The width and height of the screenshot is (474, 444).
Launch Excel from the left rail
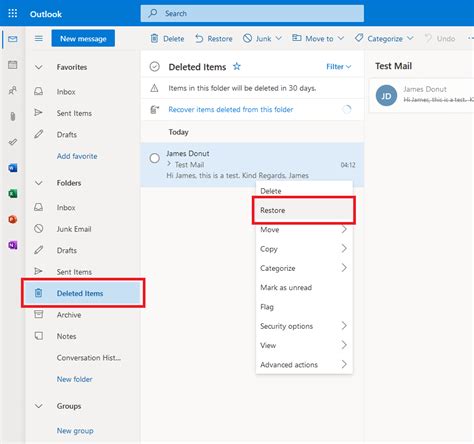[13, 194]
